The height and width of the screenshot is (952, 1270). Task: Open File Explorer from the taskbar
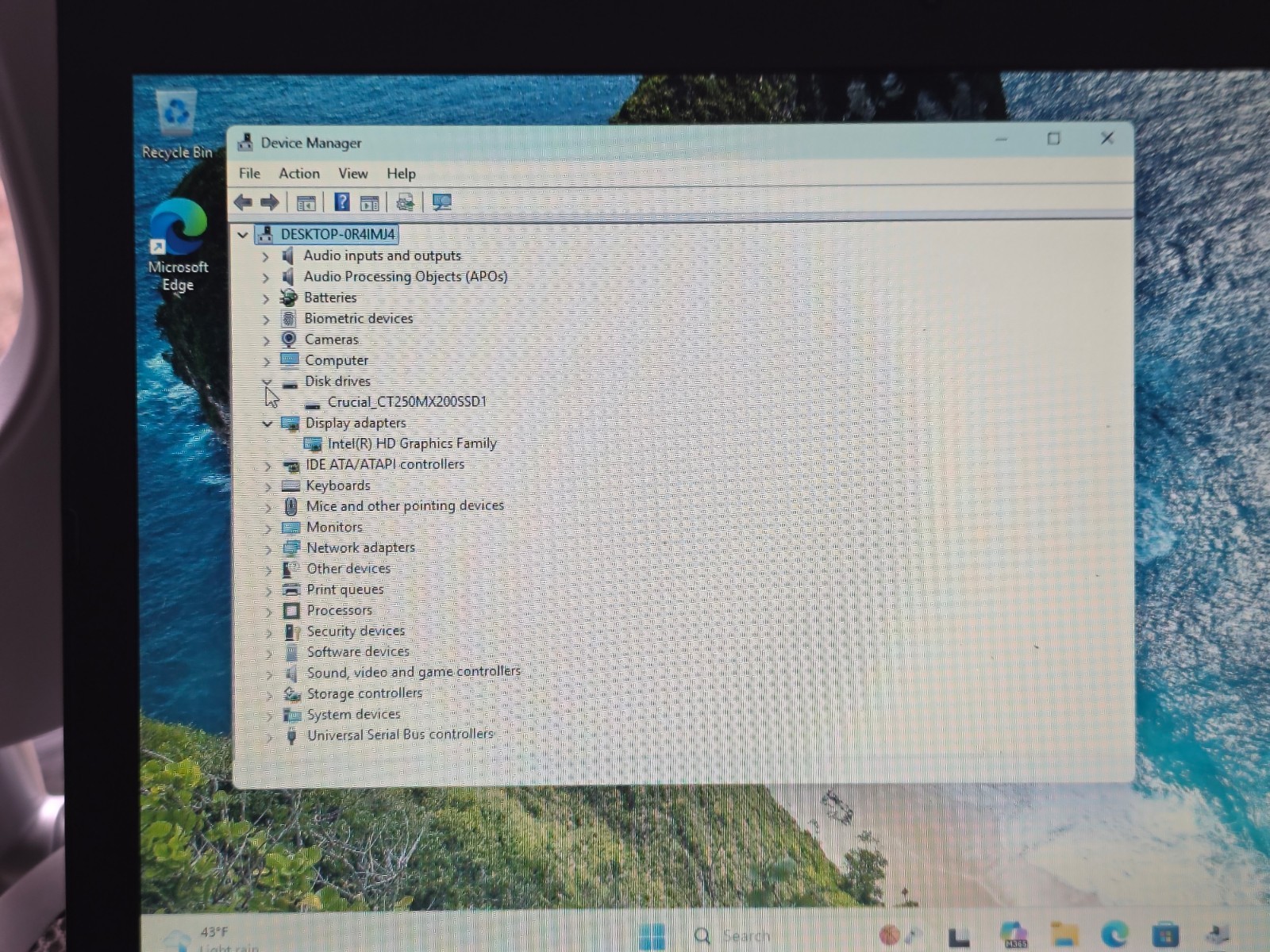1064,935
